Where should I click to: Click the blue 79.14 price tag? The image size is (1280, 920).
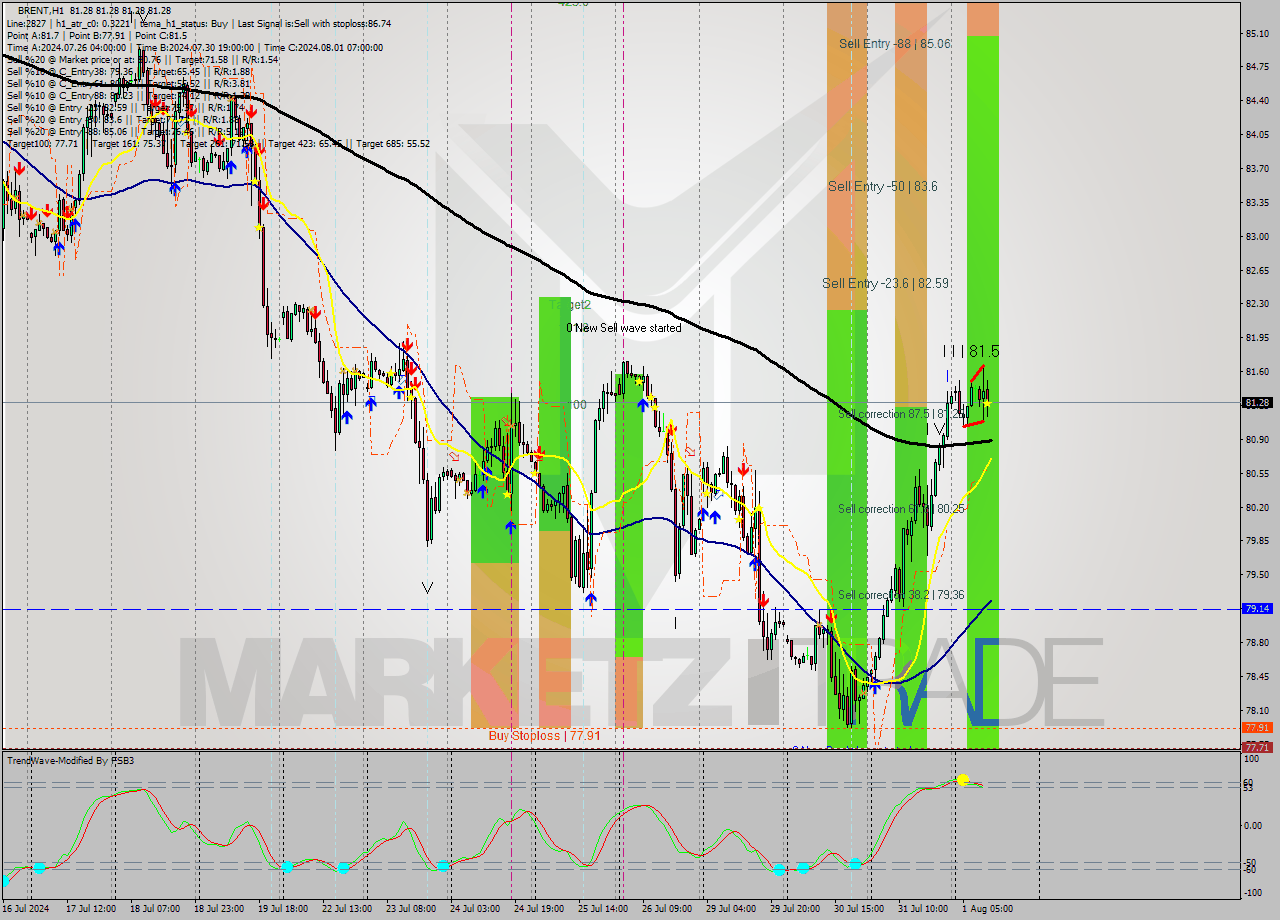tap(1257, 608)
